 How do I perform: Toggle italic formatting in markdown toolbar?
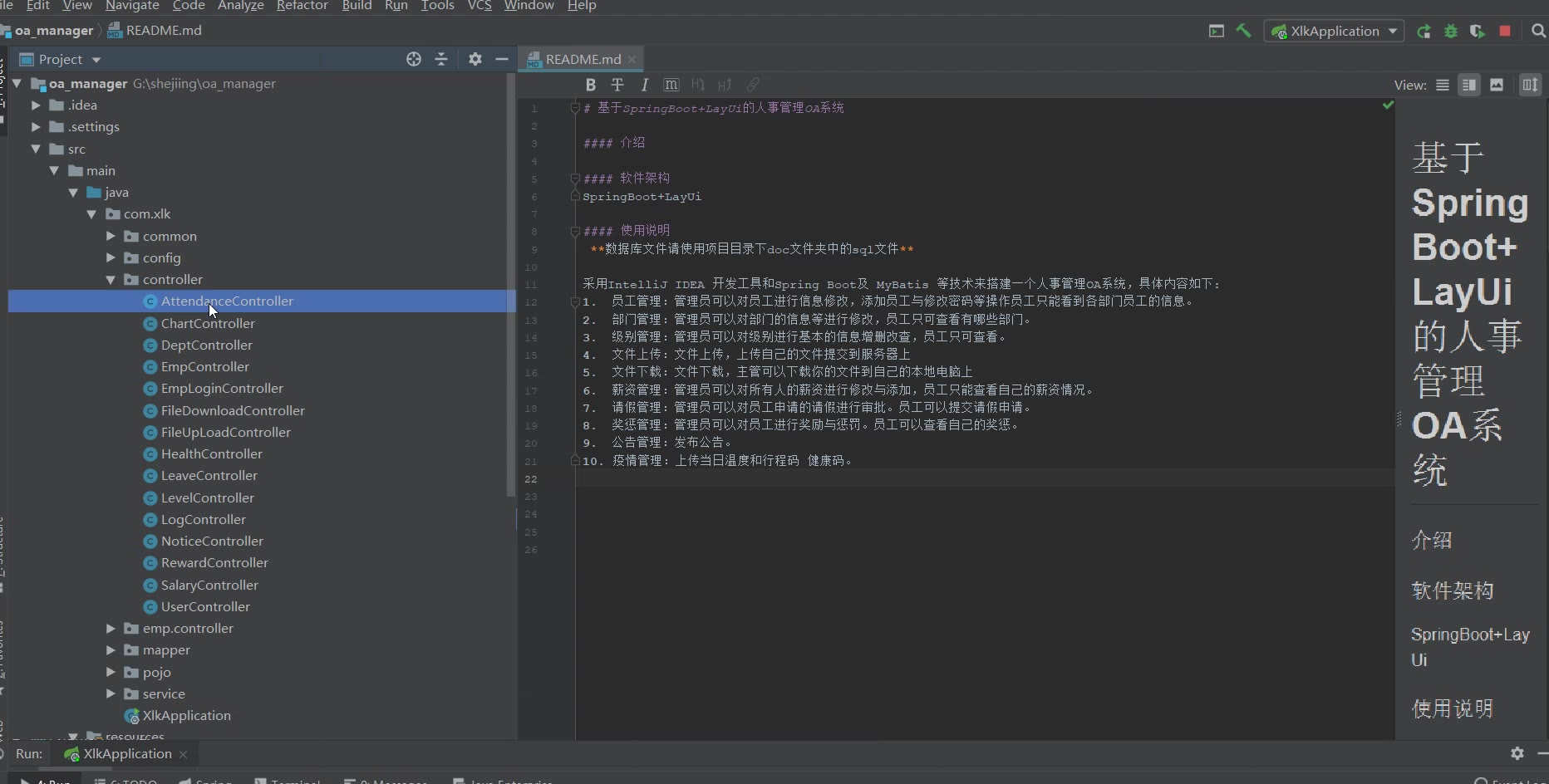644,85
